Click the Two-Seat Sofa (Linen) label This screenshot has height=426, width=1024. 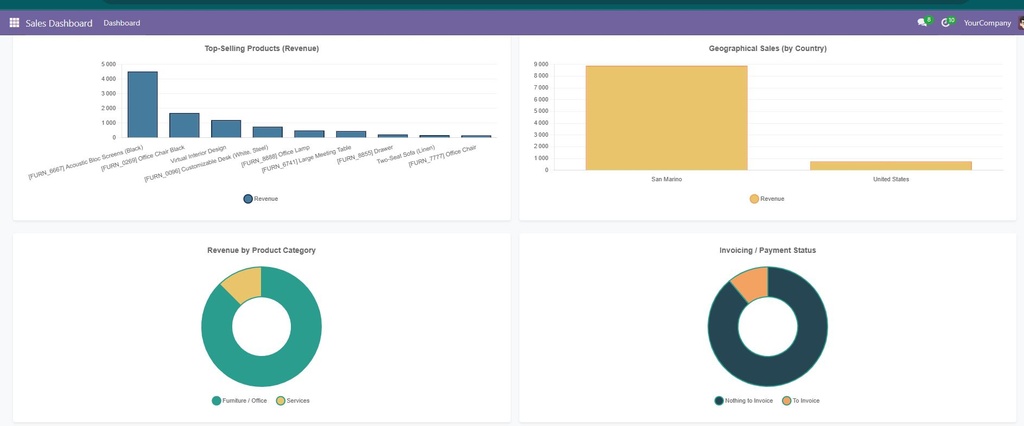click(x=406, y=154)
